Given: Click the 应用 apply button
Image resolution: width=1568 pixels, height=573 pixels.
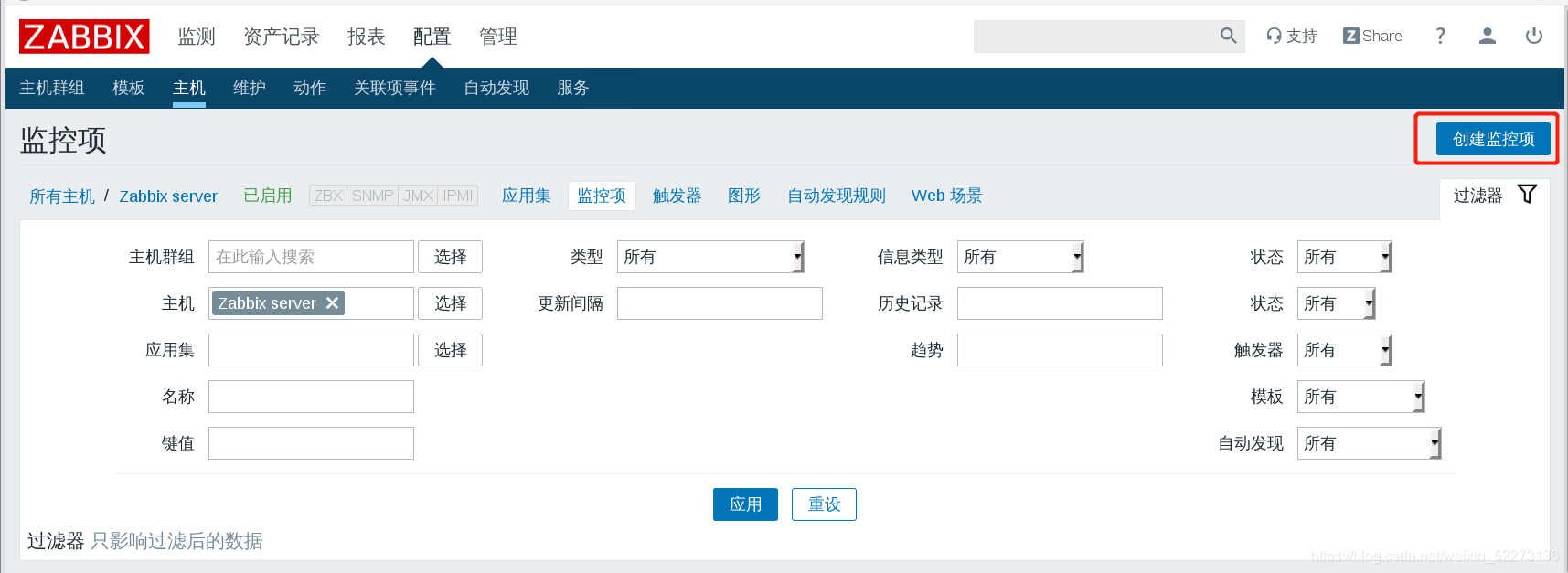Looking at the screenshot, I should (x=745, y=504).
